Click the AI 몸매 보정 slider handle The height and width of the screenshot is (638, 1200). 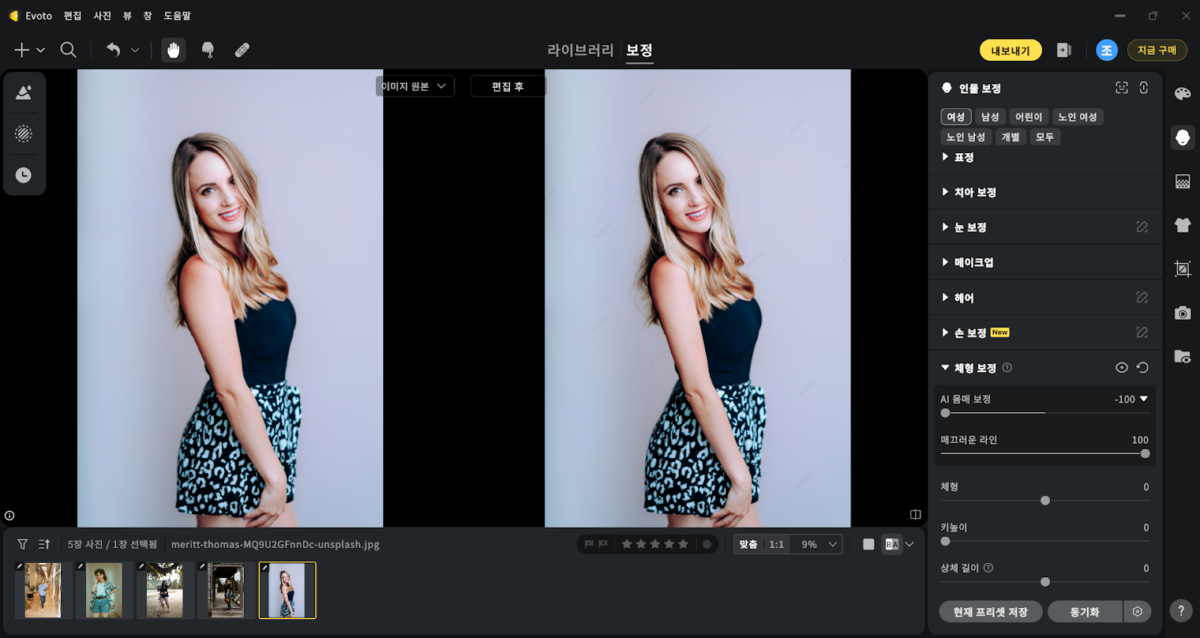(x=945, y=413)
